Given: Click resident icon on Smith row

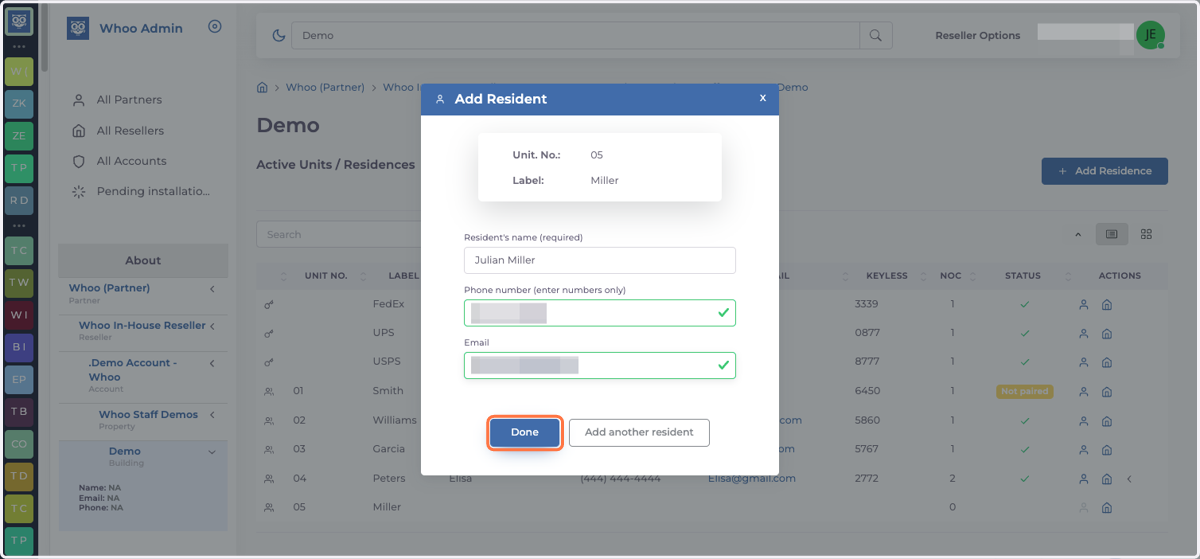Looking at the screenshot, I should (1083, 392).
